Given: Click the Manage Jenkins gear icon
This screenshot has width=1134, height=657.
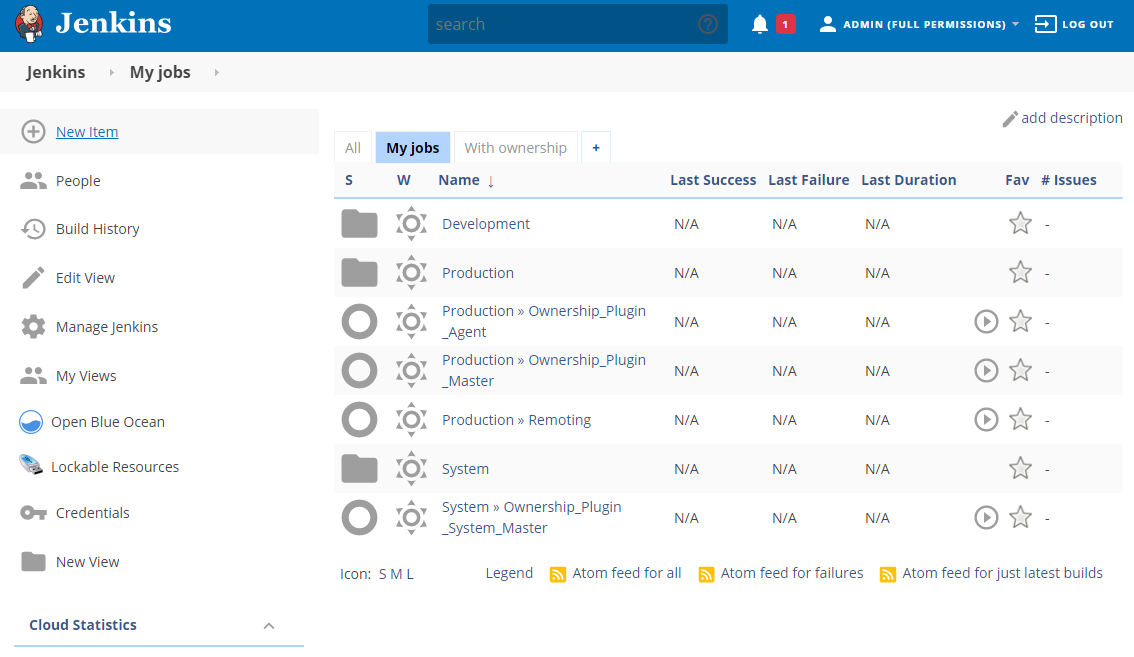Looking at the screenshot, I should pyautogui.click(x=33, y=327).
